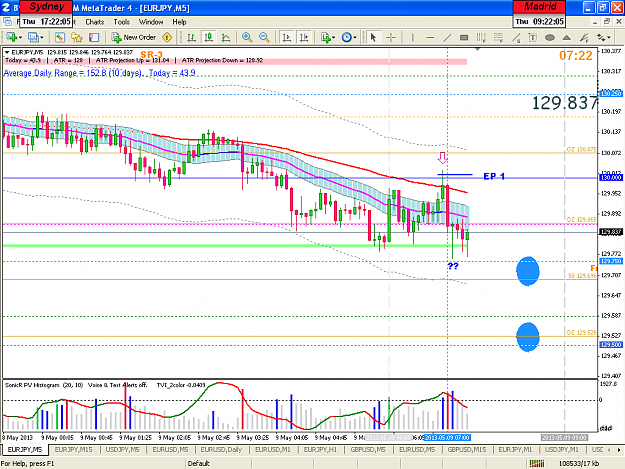
Task: Open the Terminal panel icon
Action: click(94, 37)
